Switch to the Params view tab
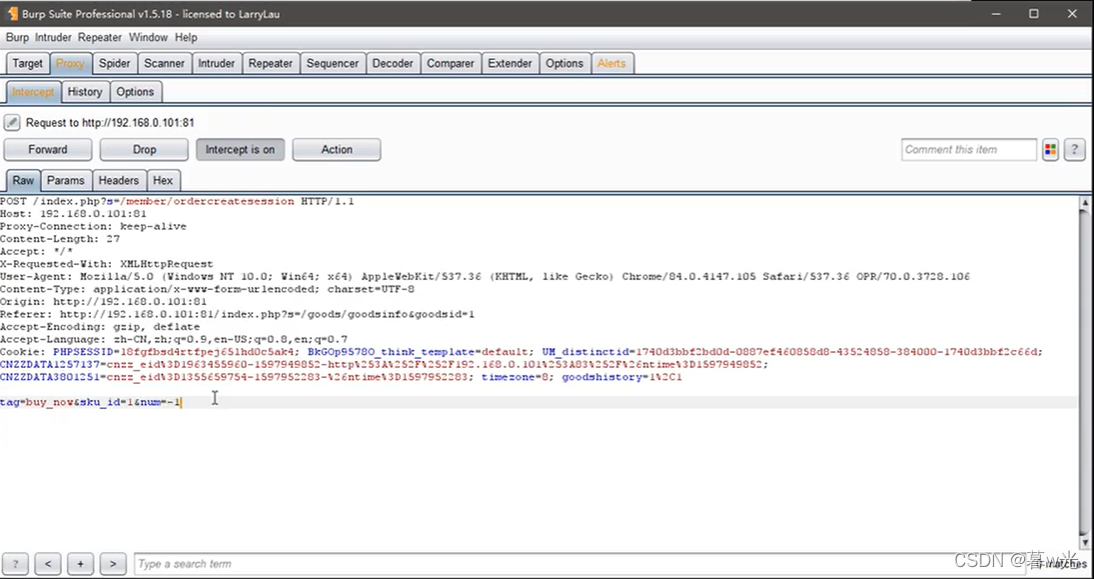1094x579 pixels. (66, 181)
